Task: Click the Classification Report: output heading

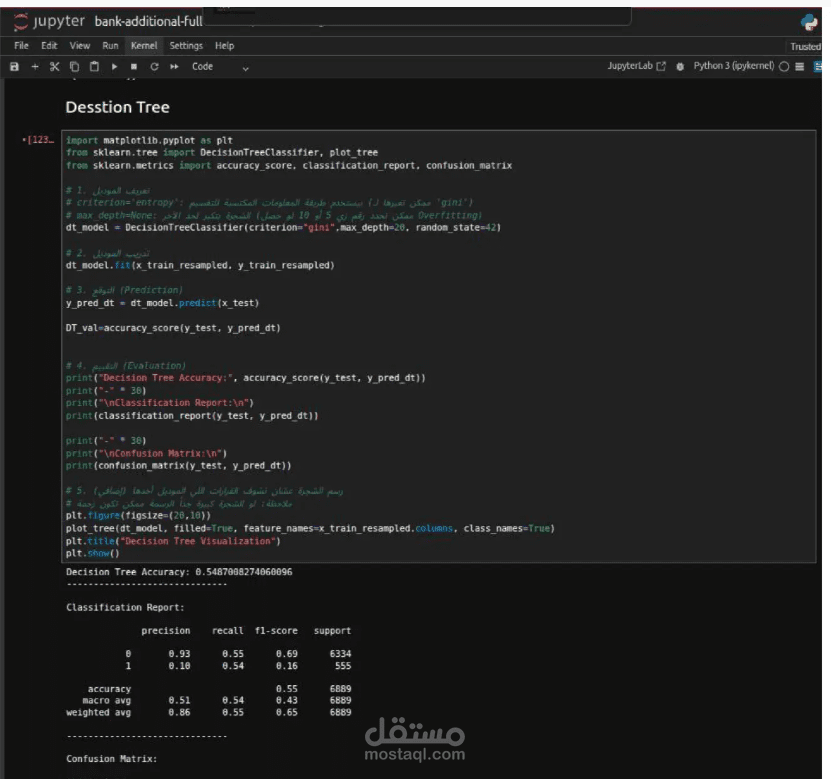Action: pos(125,608)
